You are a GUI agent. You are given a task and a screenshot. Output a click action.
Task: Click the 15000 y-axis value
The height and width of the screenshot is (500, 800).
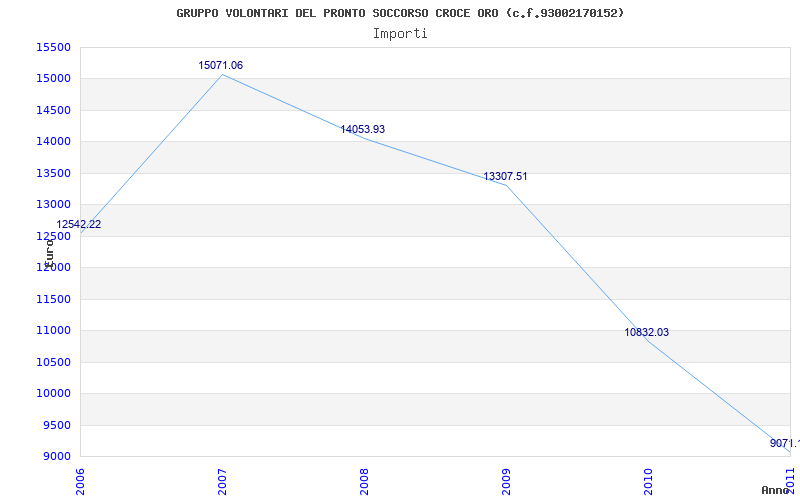click(x=53, y=79)
